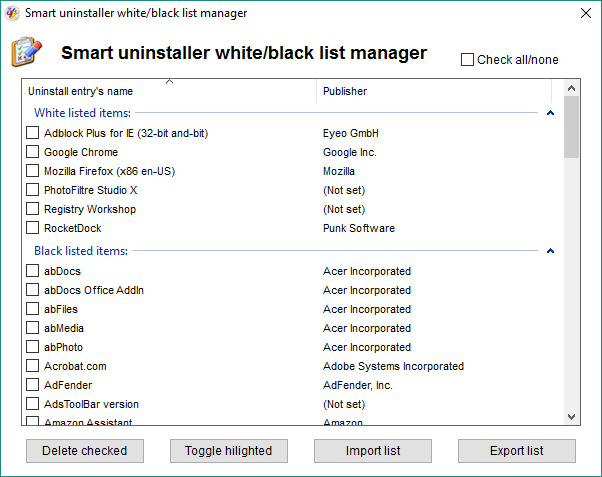Check the RocketDock checkbox

32,228
